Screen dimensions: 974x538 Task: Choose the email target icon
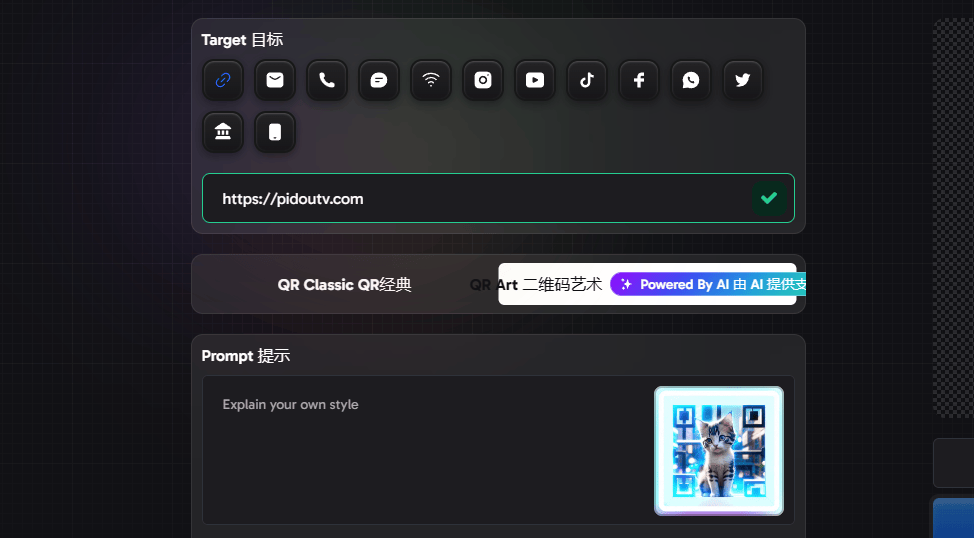[x=275, y=80]
